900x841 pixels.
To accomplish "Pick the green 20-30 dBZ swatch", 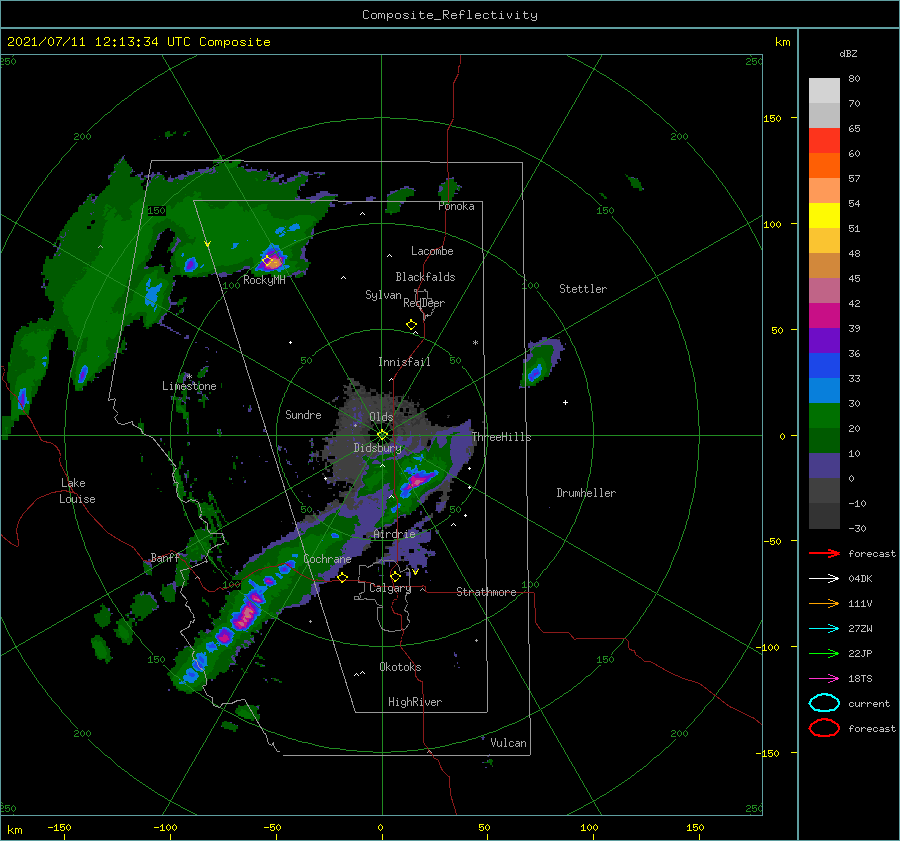I will (824, 416).
